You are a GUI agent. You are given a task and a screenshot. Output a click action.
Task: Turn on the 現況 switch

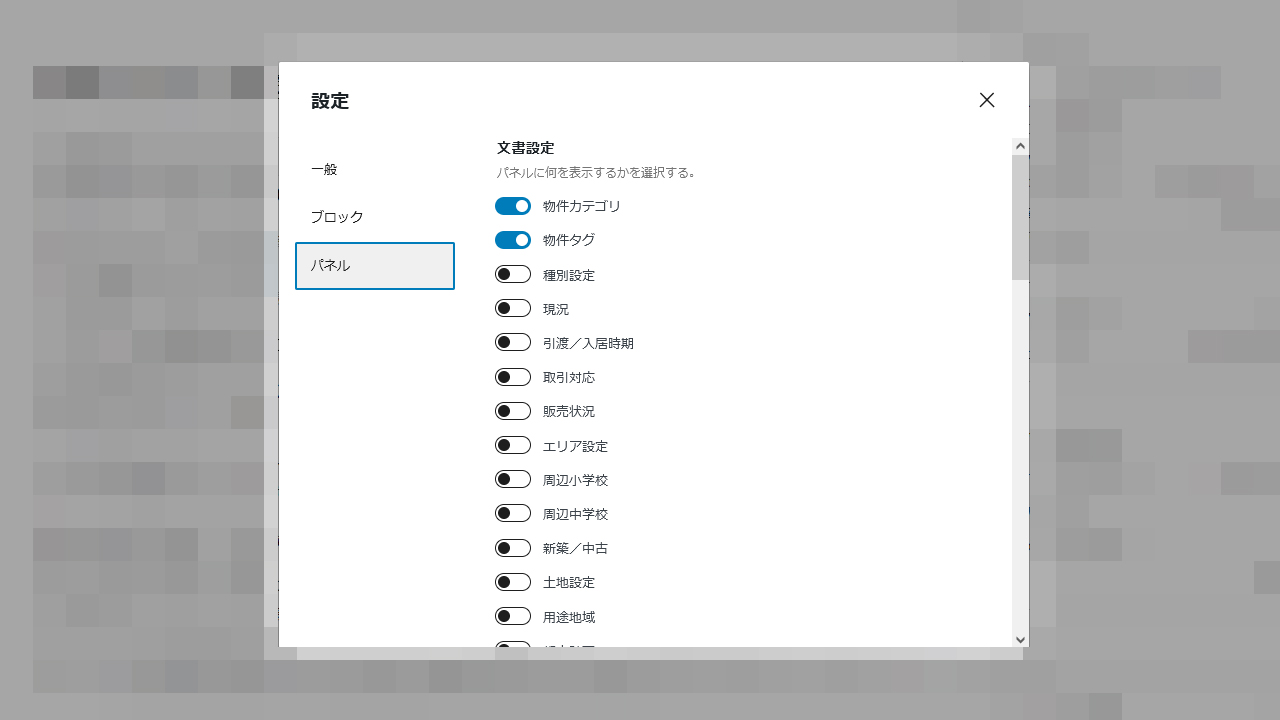(x=513, y=308)
